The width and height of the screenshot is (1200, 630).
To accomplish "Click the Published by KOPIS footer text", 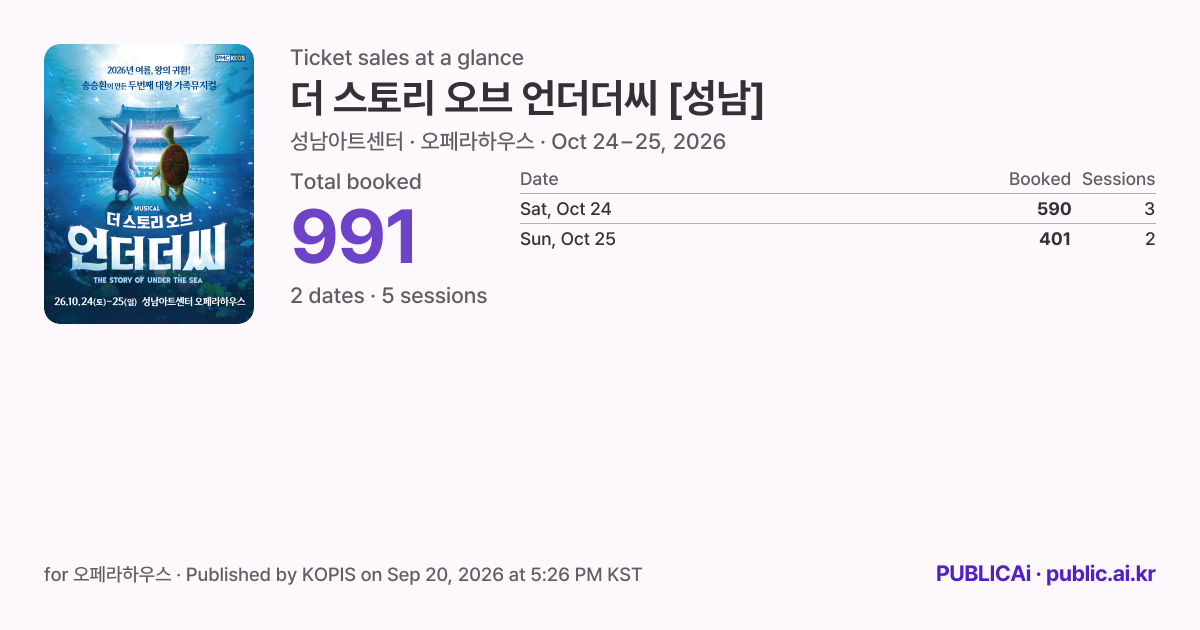I will point(414,575).
